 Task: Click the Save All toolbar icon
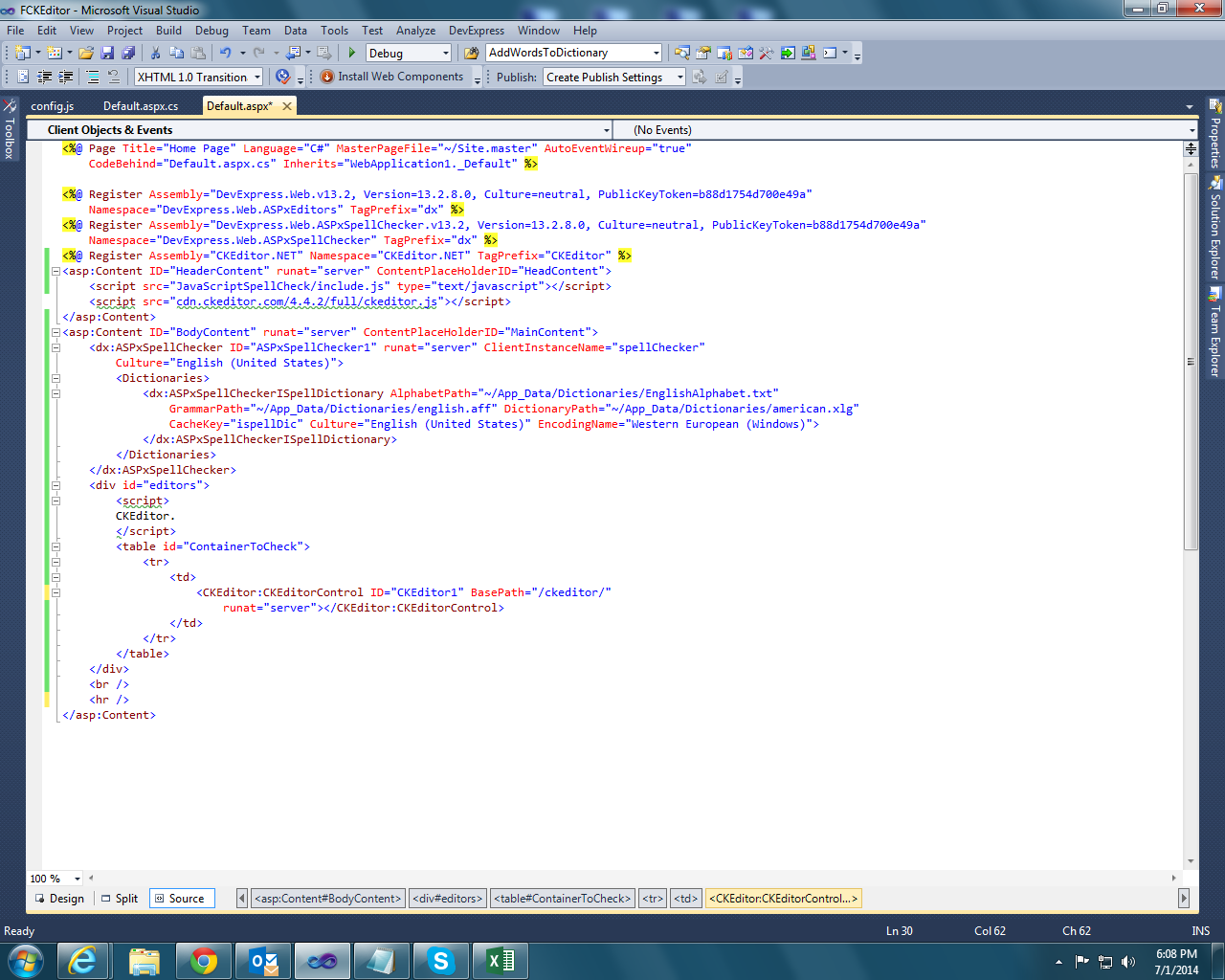tap(128, 54)
